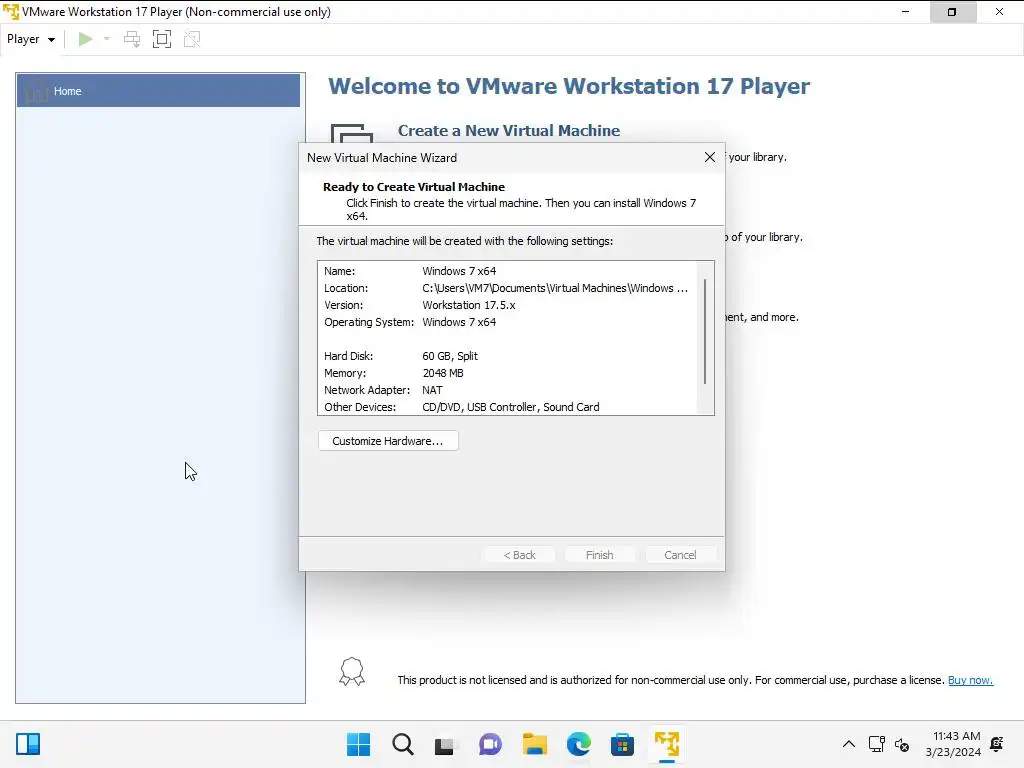Select Home in the library sidebar
This screenshot has height=768, width=1024.
click(x=159, y=91)
